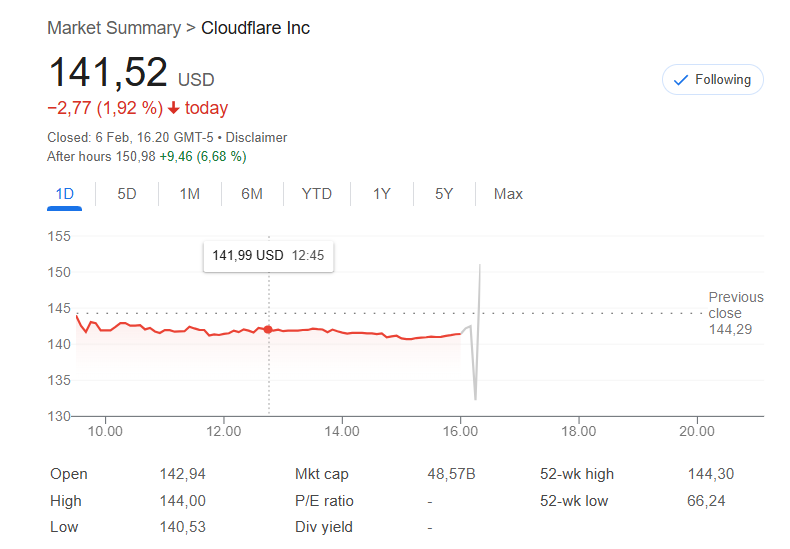The height and width of the screenshot is (549, 790).
Task: View the 5Y chart range
Action: (444, 194)
